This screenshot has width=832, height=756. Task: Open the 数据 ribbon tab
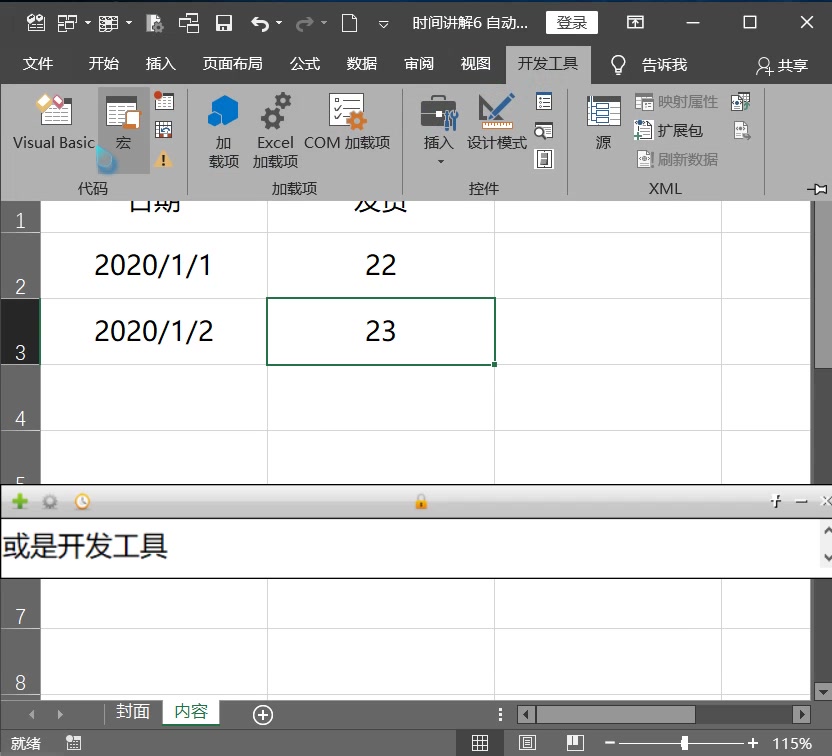361,64
